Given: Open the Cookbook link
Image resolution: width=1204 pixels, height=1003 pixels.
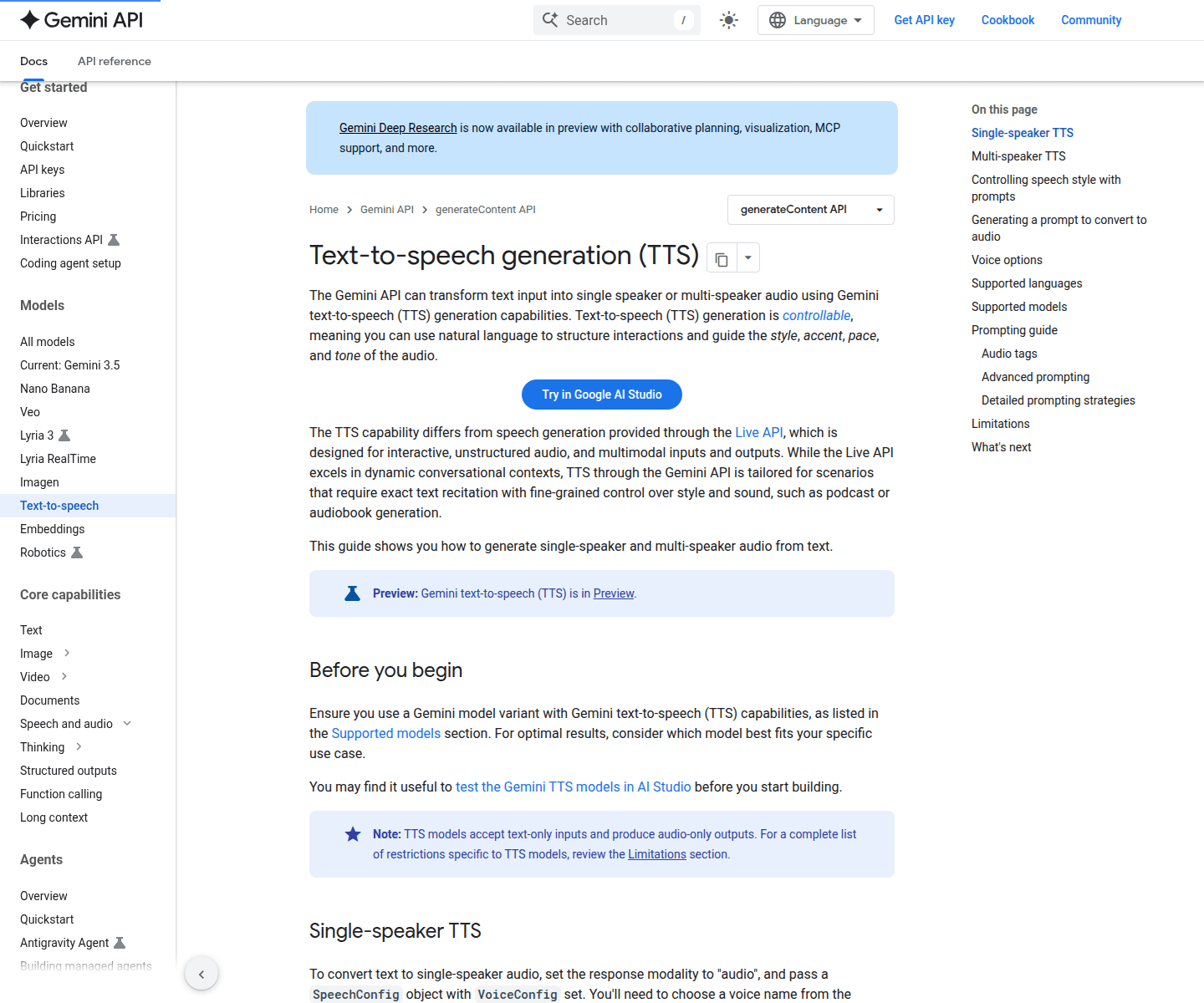Looking at the screenshot, I should [x=1008, y=20].
